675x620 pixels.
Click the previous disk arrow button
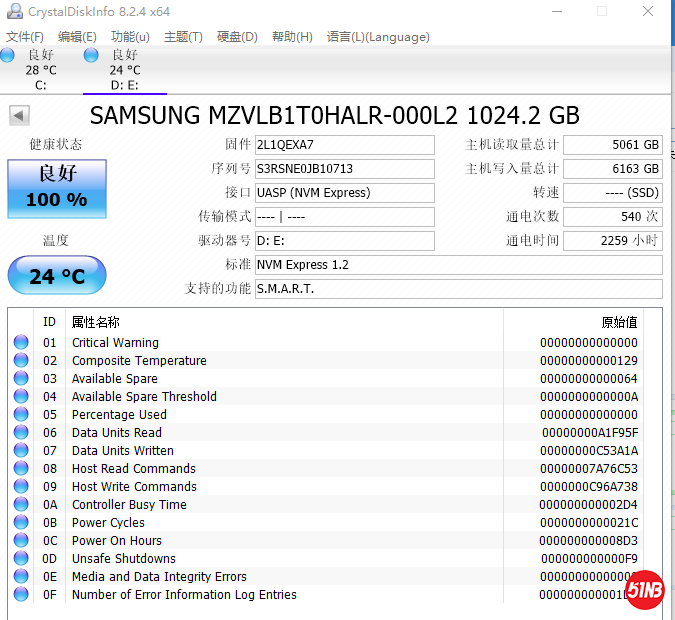click(x=19, y=116)
